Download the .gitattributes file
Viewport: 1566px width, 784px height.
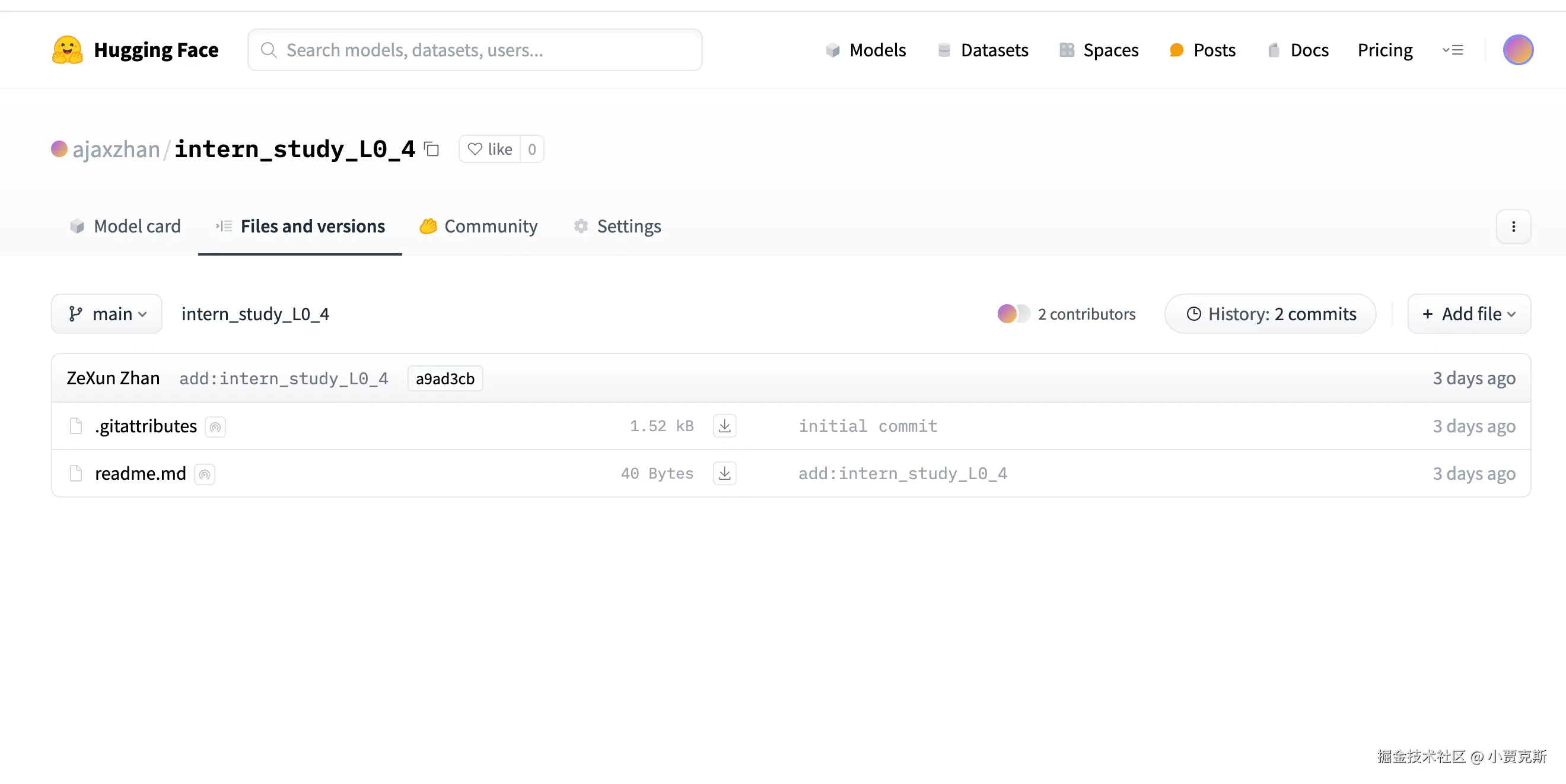[x=724, y=426]
